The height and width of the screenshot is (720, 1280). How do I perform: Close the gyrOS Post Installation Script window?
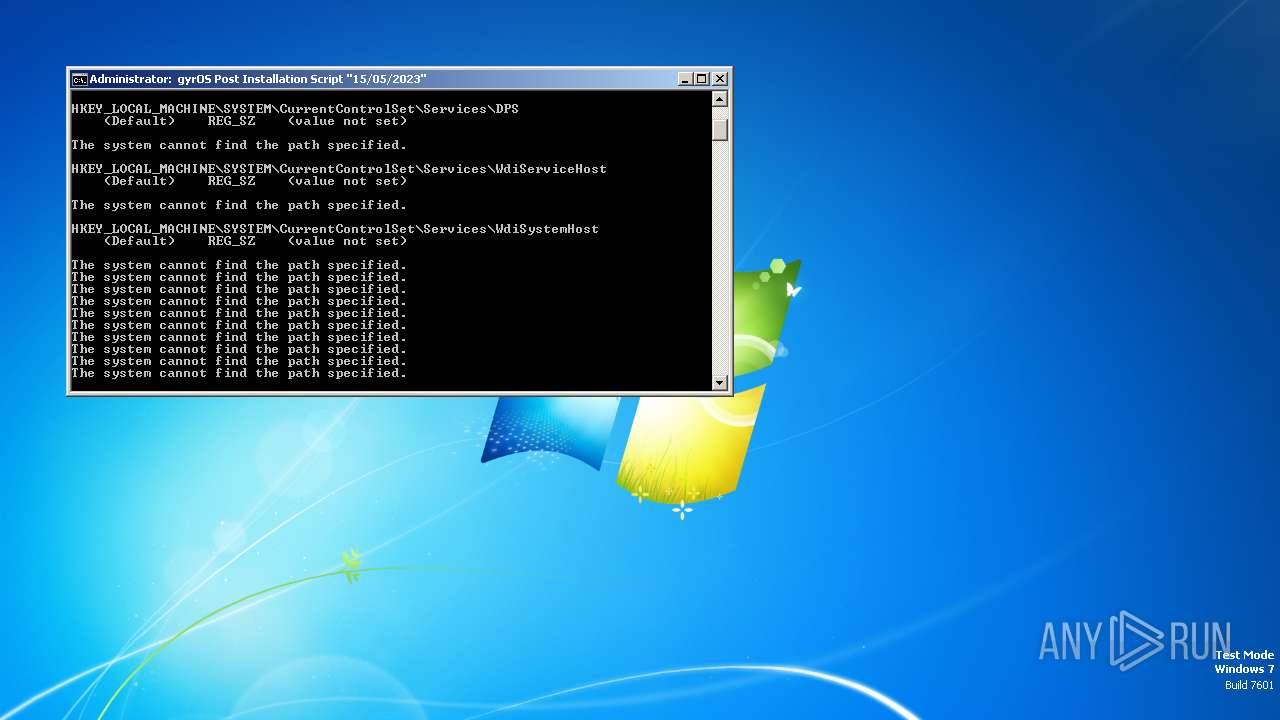tap(719, 79)
